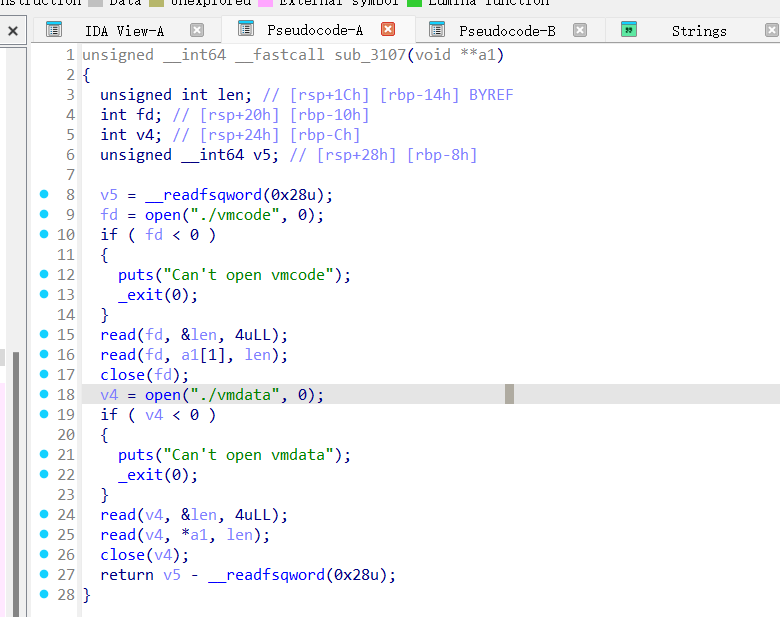Click the IDA View-A tab icon
Image resolution: width=780 pixels, height=617 pixels.
[54, 30]
